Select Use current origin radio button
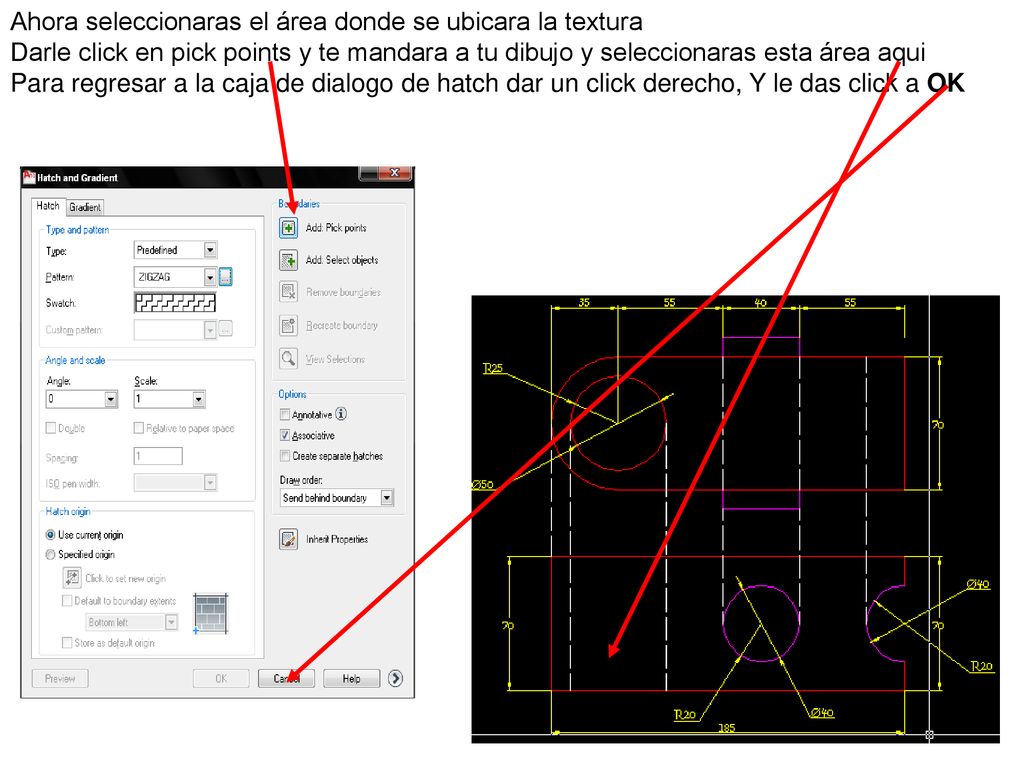The image size is (1024, 768). tap(50, 535)
